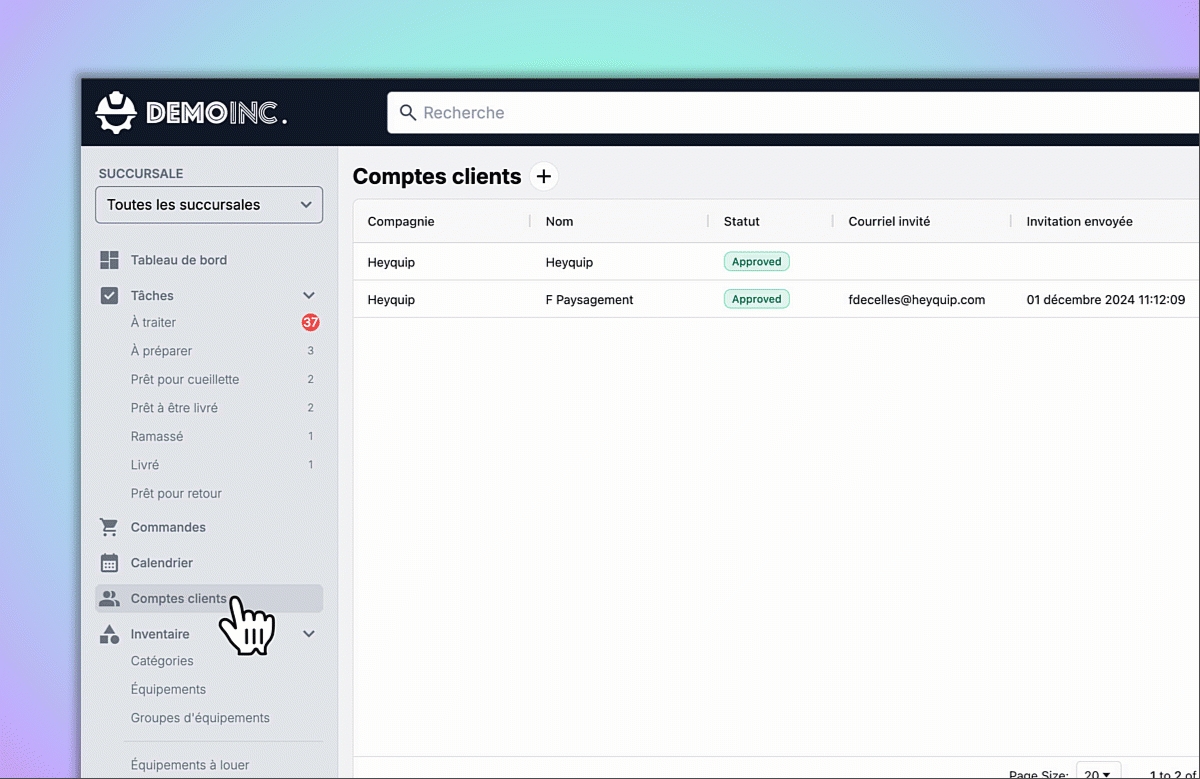Click the Calendrier calendar icon
The width and height of the screenshot is (1200, 779).
point(110,563)
